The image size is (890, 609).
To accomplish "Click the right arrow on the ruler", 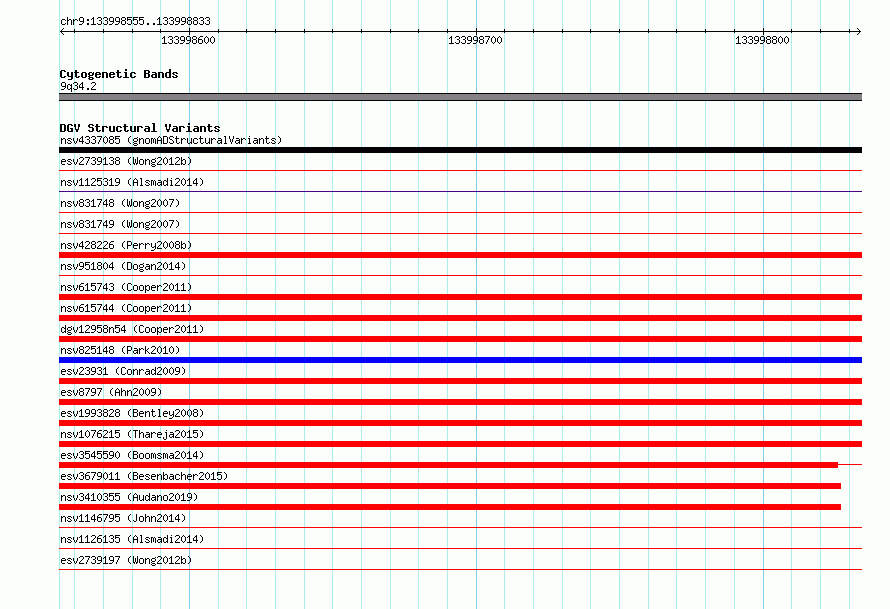I will pos(858,31).
